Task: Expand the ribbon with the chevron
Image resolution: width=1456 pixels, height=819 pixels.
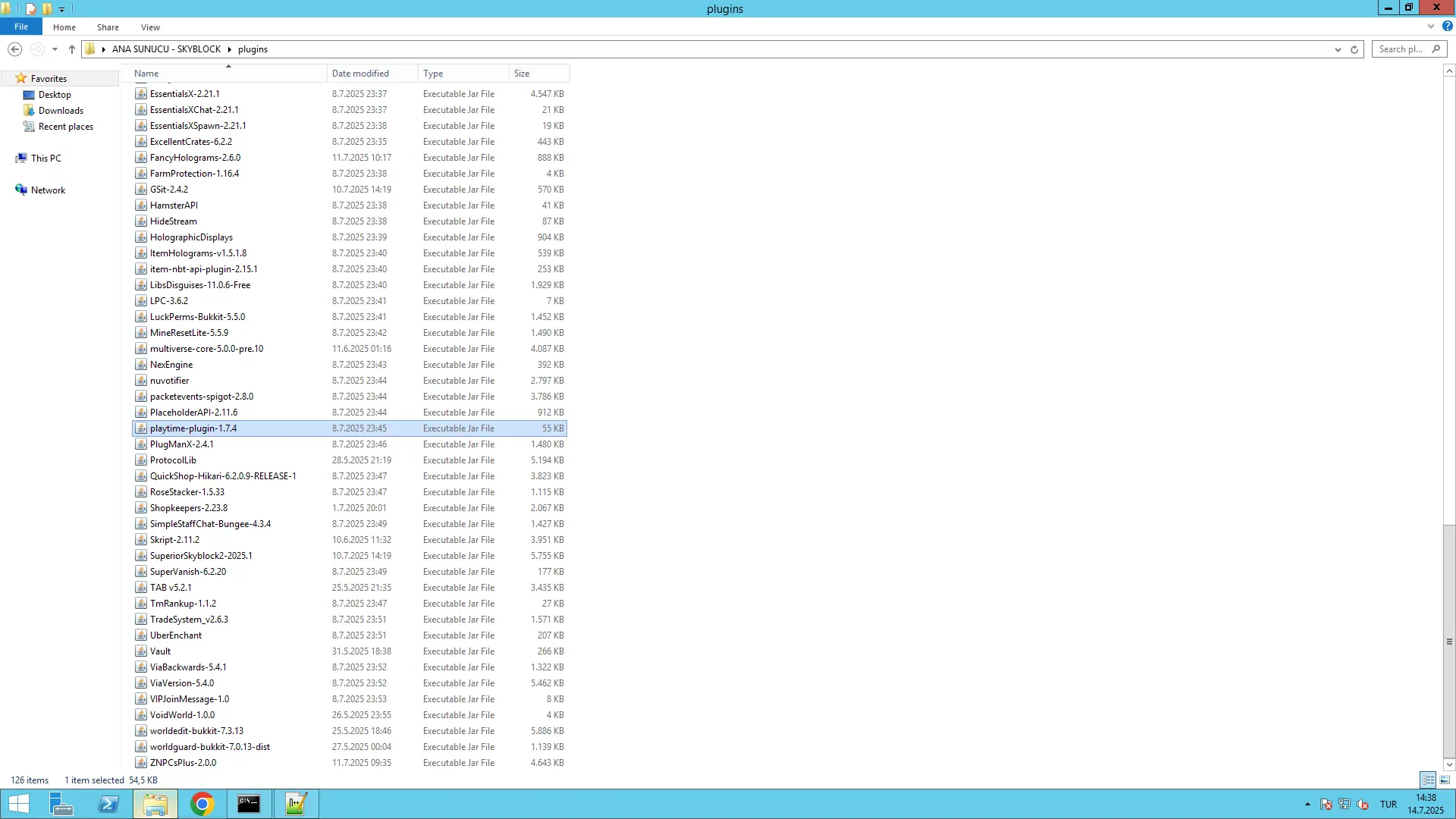Action: (x=1431, y=27)
